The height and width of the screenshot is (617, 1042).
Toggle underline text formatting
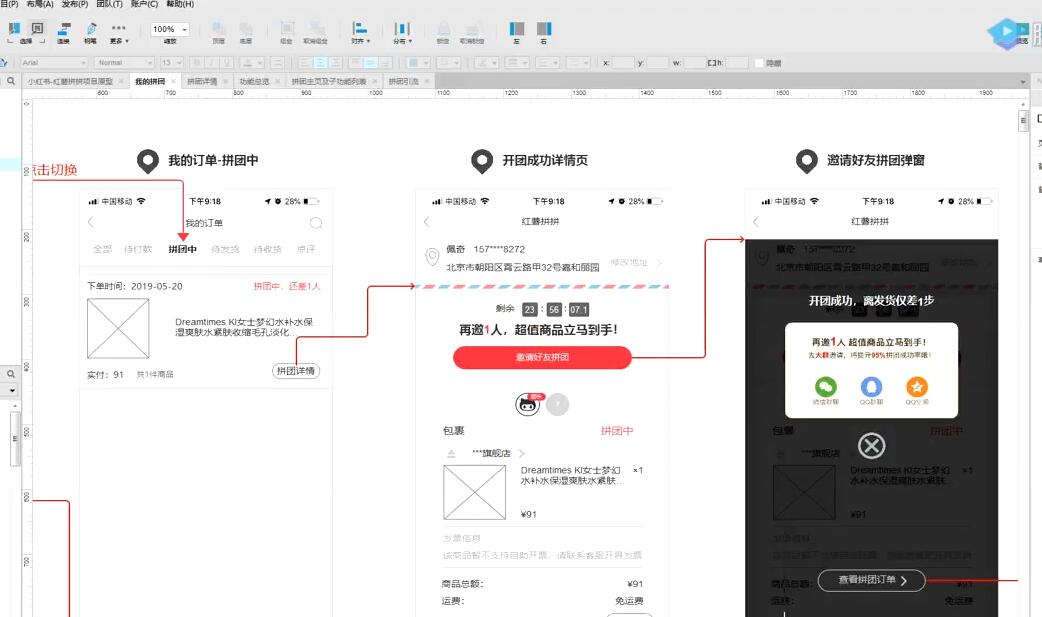click(x=227, y=62)
